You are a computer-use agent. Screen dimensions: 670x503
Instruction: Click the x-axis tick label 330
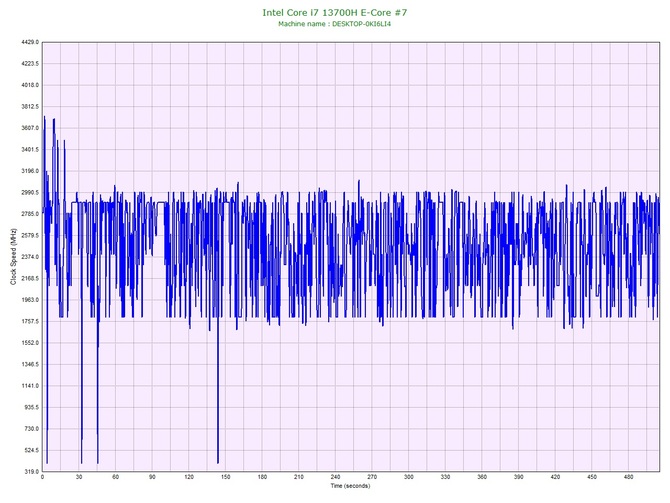click(445, 477)
